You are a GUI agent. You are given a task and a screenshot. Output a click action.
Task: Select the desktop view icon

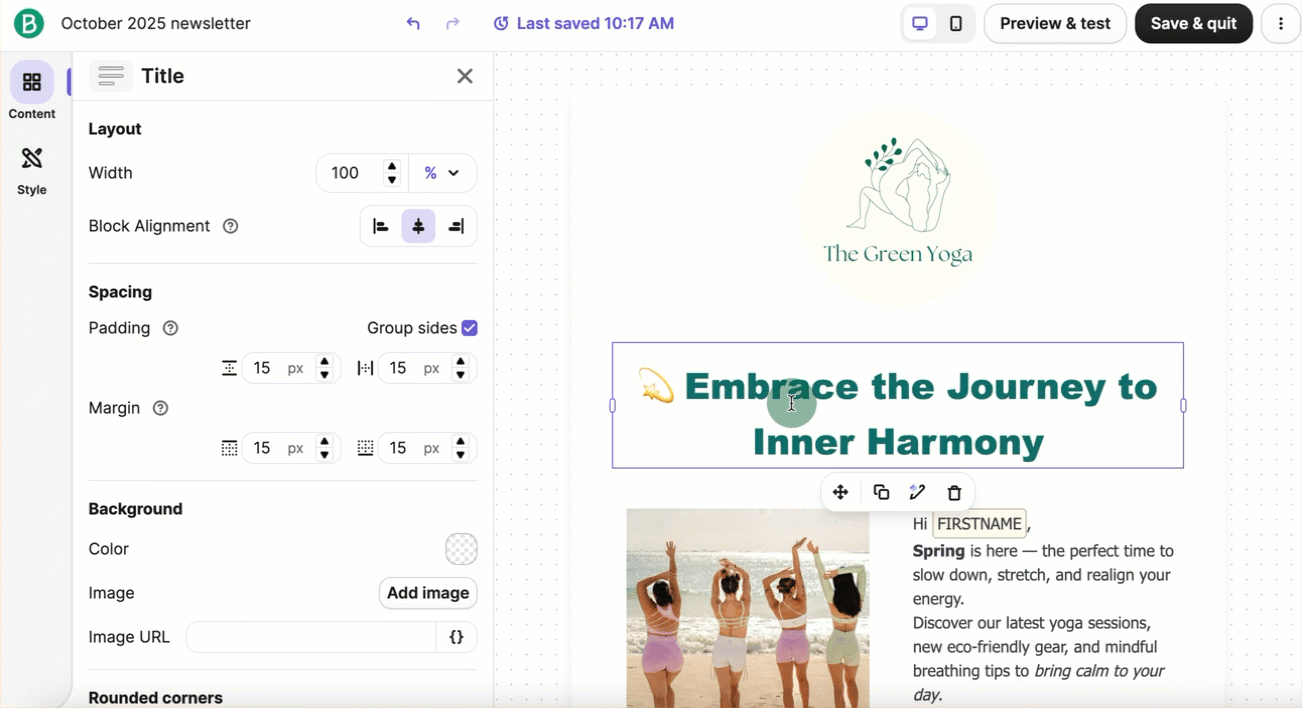(x=920, y=23)
